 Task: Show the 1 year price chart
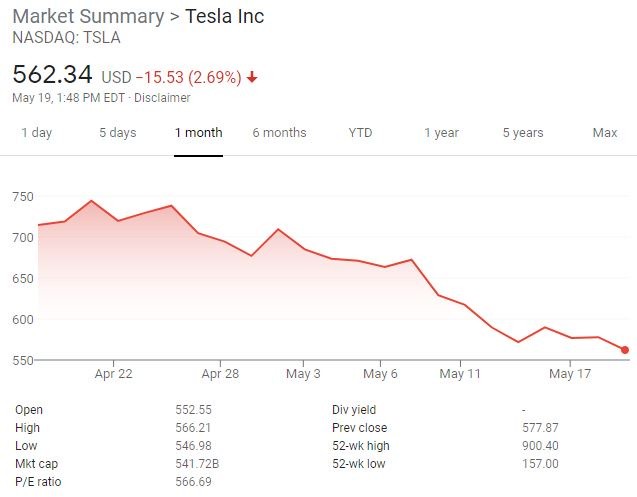coord(441,133)
